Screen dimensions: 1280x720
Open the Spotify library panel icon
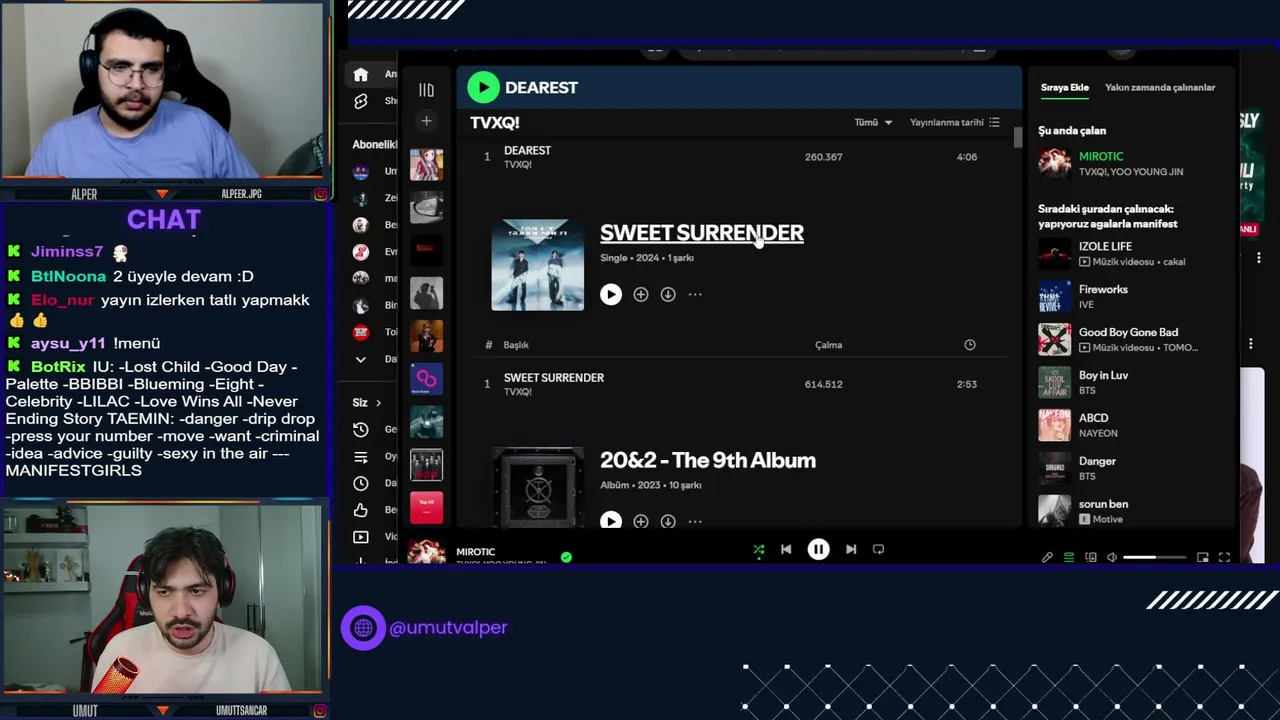(x=426, y=90)
